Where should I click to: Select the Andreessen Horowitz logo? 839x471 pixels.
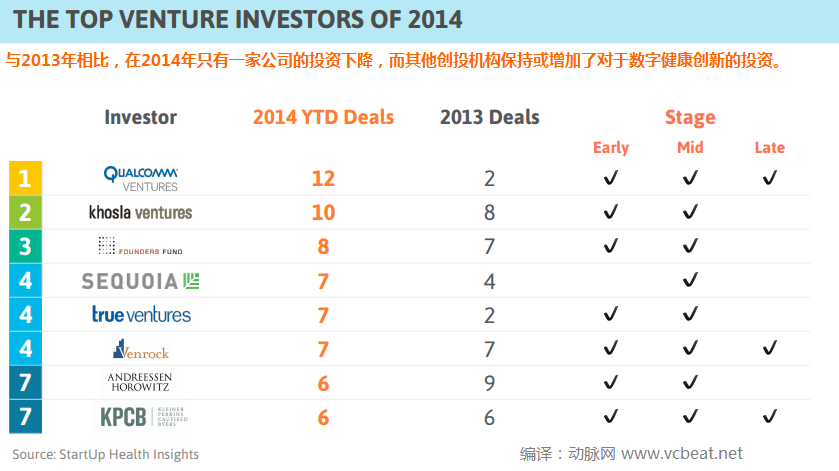coord(141,383)
